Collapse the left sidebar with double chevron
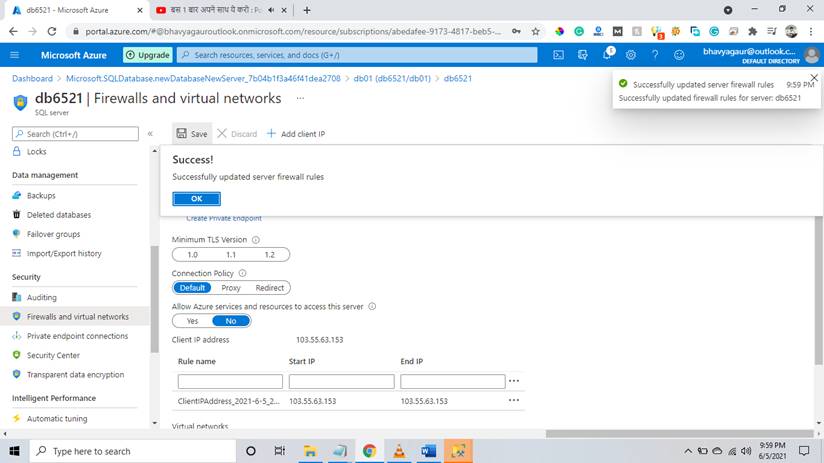This screenshot has width=824, height=463. 150,133
